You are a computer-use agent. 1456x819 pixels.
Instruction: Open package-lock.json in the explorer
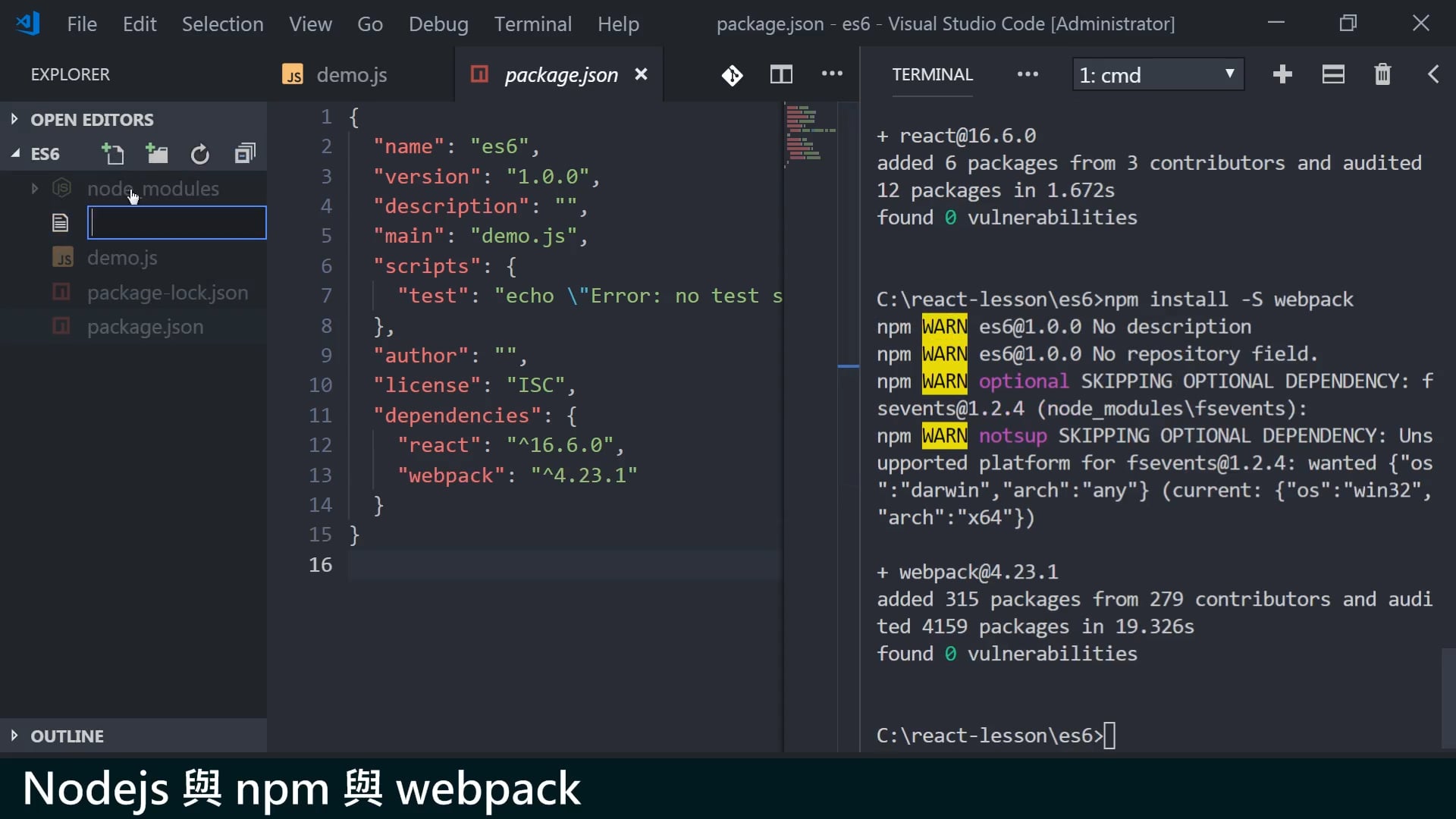(167, 293)
